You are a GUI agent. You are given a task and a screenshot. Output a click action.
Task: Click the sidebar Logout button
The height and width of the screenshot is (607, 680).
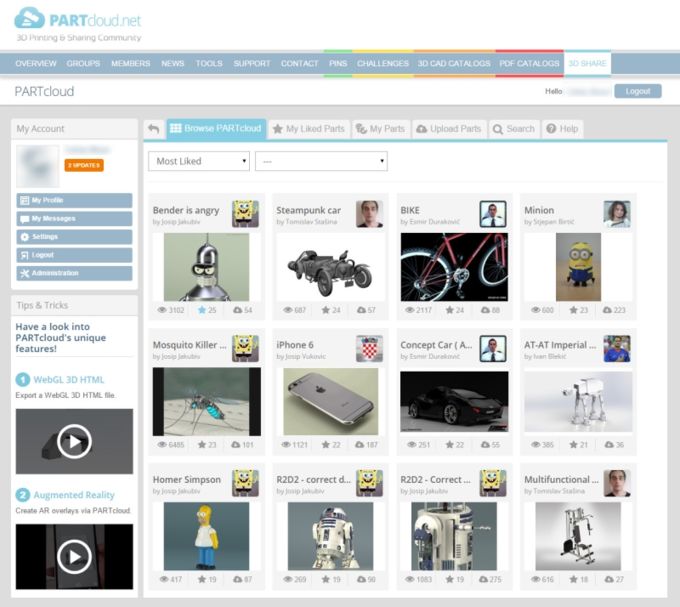(74, 255)
